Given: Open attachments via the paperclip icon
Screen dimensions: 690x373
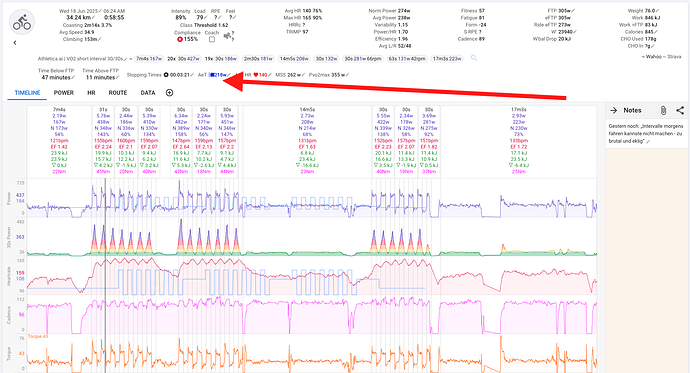Looking at the screenshot, I should pos(663,110).
